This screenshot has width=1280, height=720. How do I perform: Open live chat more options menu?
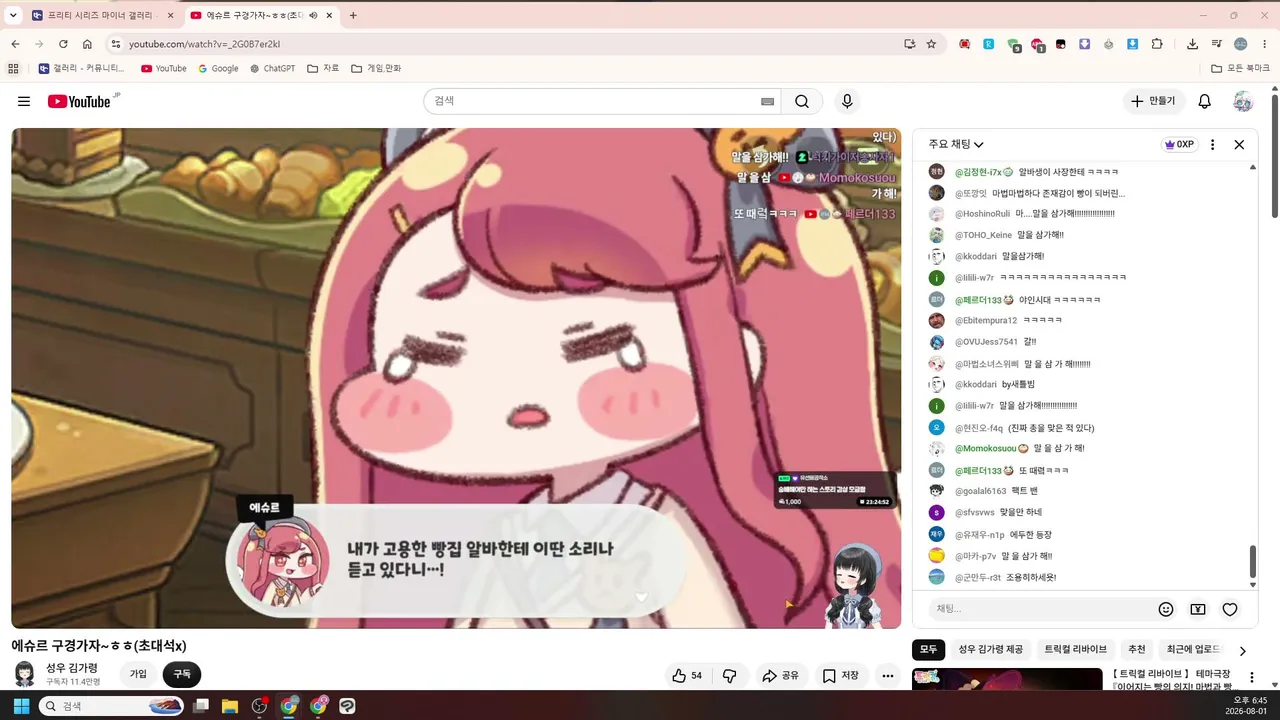(1213, 144)
